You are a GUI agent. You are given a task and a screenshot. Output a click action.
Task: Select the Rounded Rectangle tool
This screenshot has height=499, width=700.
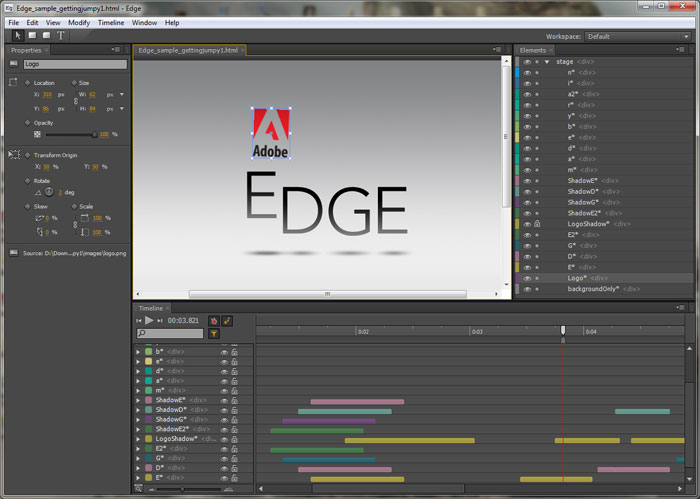[x=46, y=35]
